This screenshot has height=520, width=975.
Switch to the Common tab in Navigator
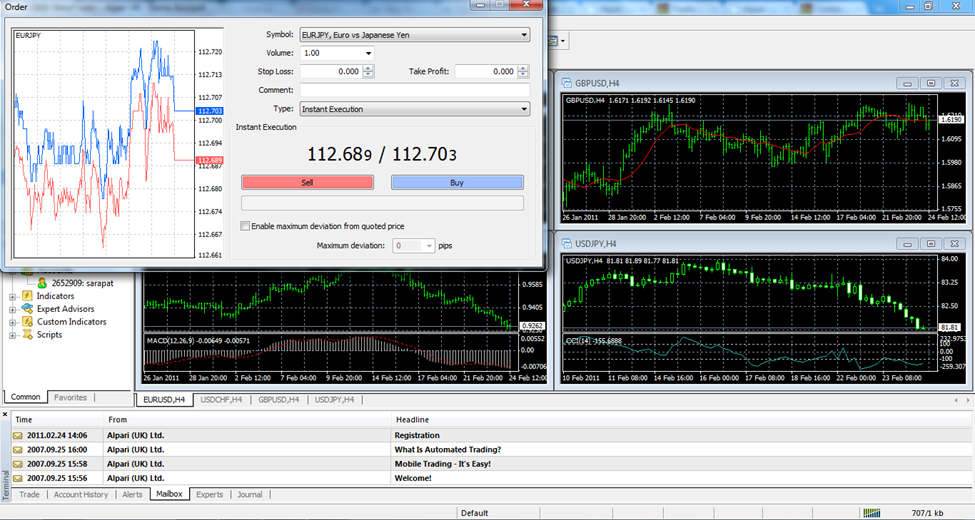point(25,397)
